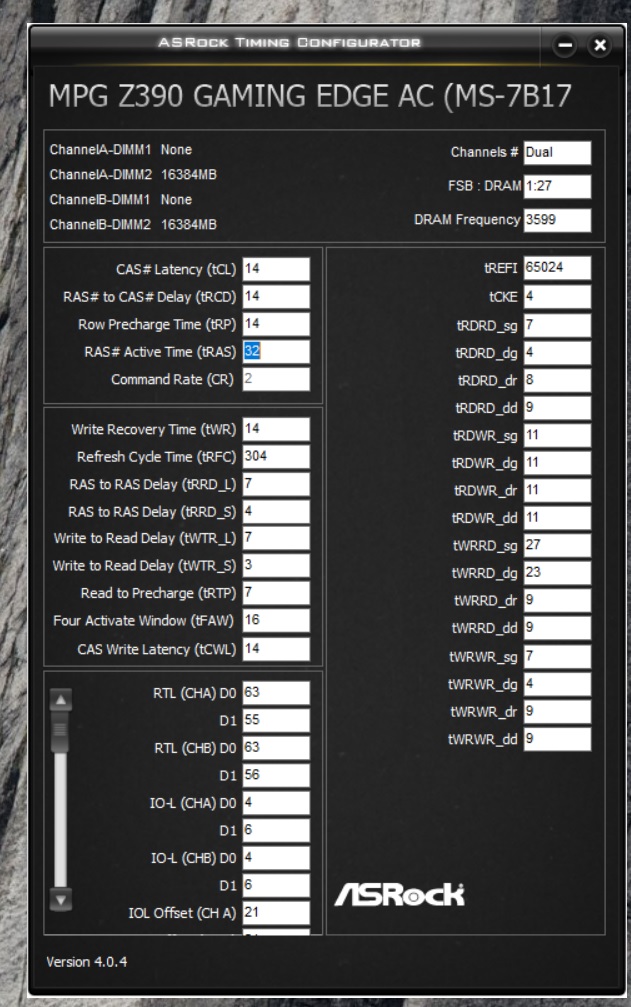The height and width of the screenshot is (1007, 631).
Task: Click the IO-L (CHA) D1 field
Action: click(x=276, y=831)
